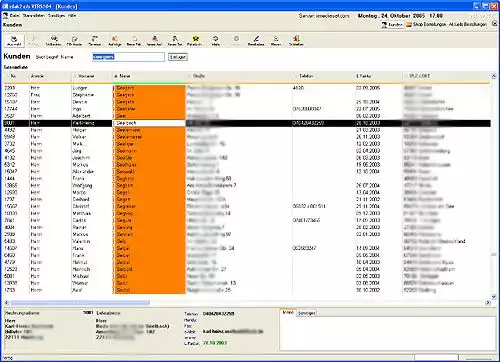Image resolution: width=500 pixels, height=362 pixels.
Task: Sort by the Straße column header
Action: (x=239, y=76)
